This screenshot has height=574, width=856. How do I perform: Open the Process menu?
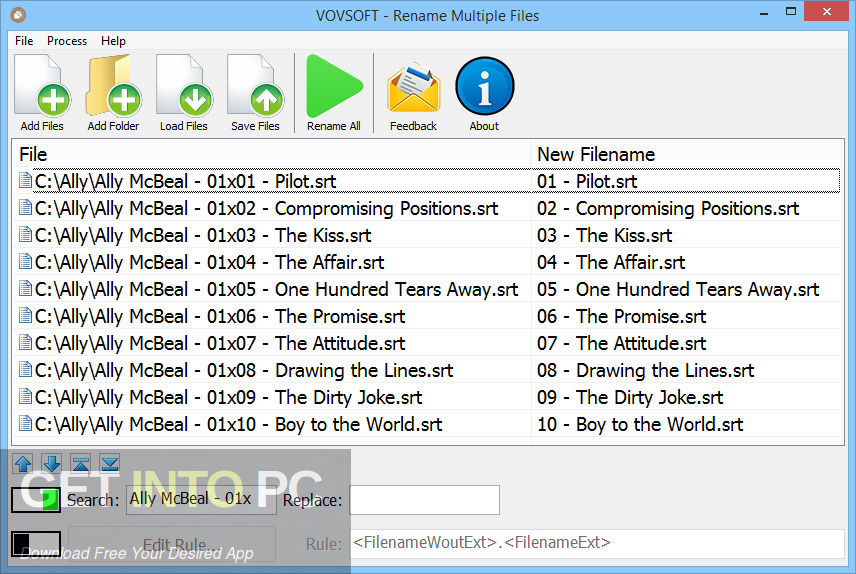click(67, 41)
